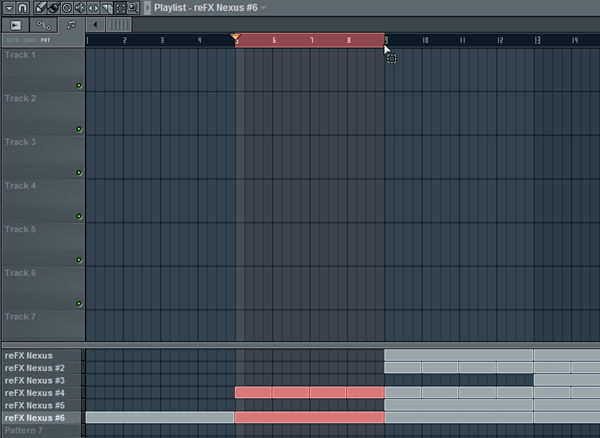Select the Slice tool

pos(106,7)
